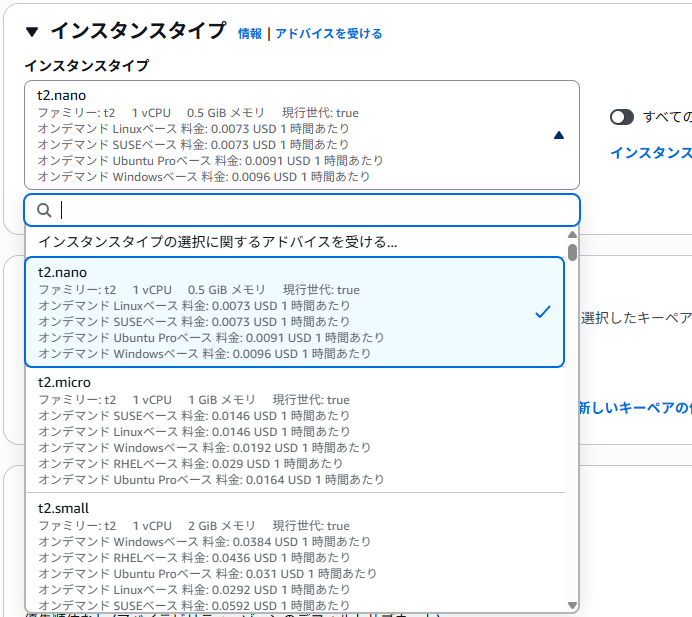The height and width of the screenshot is (617, 692).
Task: Choose the t2.small instance type
Action: coord(295,555)
